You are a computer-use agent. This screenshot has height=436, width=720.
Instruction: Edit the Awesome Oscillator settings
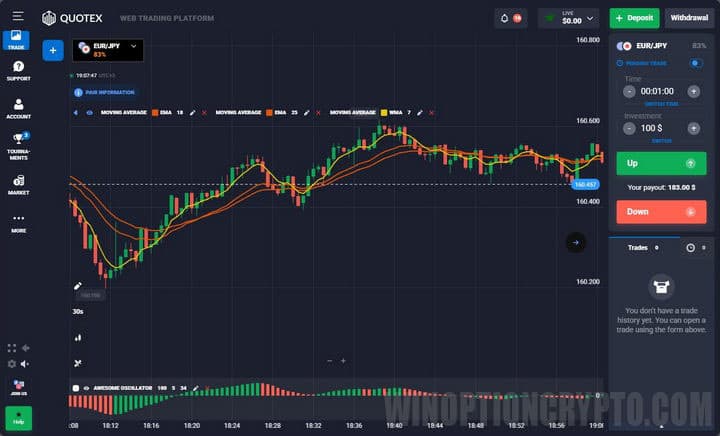pyautogui.click(x=196, y=388)
